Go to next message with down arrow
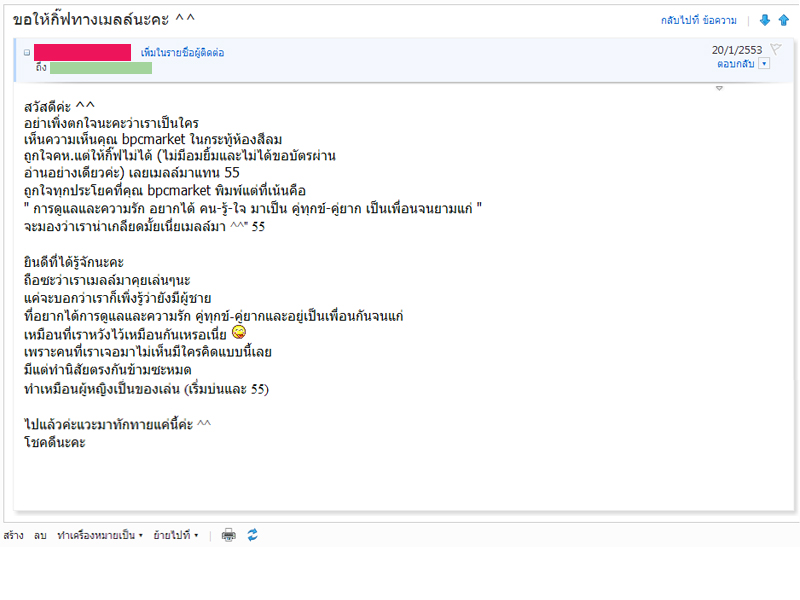The width and height of the screenshot is (800, 600). (x=764, y=20)
